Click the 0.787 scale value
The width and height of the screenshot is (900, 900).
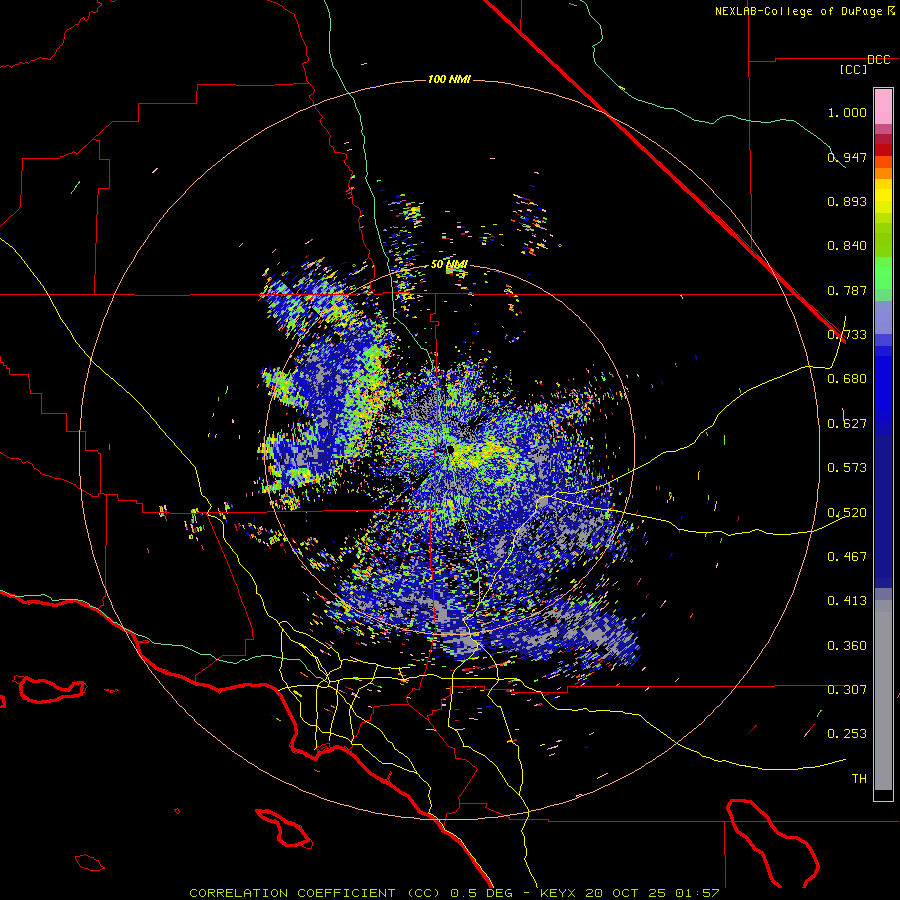pos(847,290)
